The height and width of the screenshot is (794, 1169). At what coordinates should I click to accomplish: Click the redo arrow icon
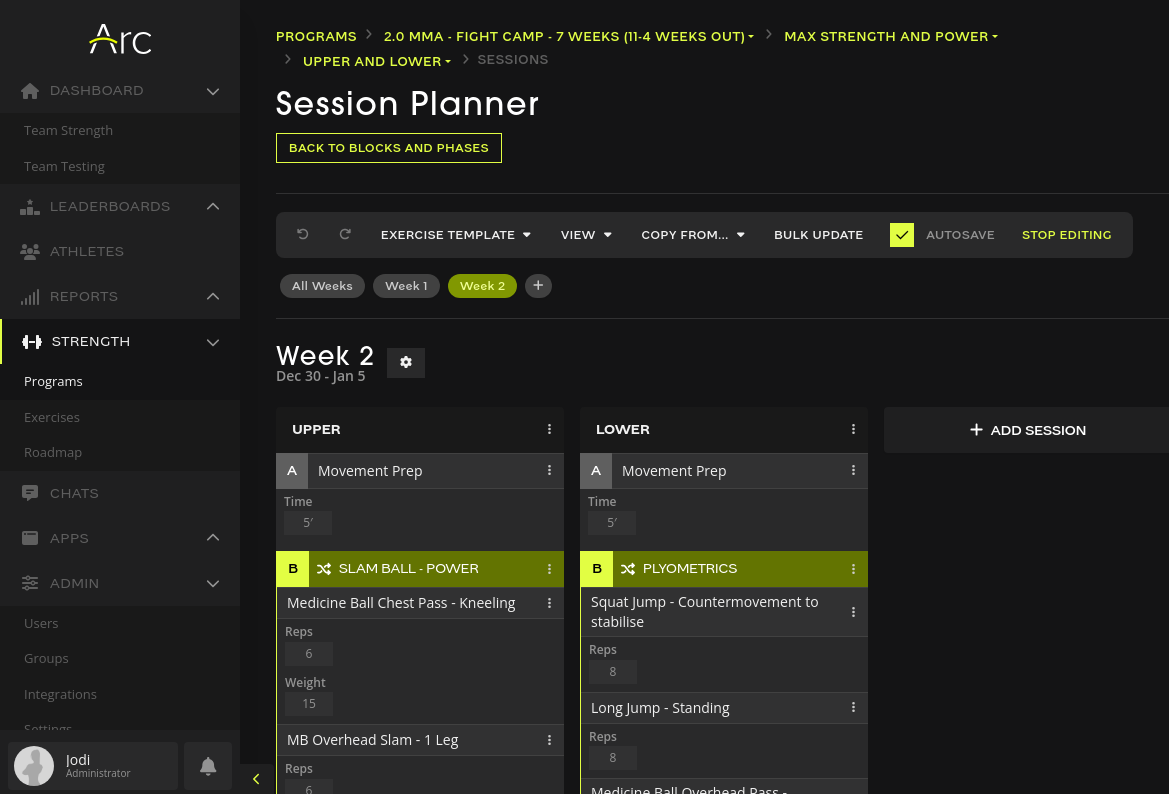tap(345, 235)
